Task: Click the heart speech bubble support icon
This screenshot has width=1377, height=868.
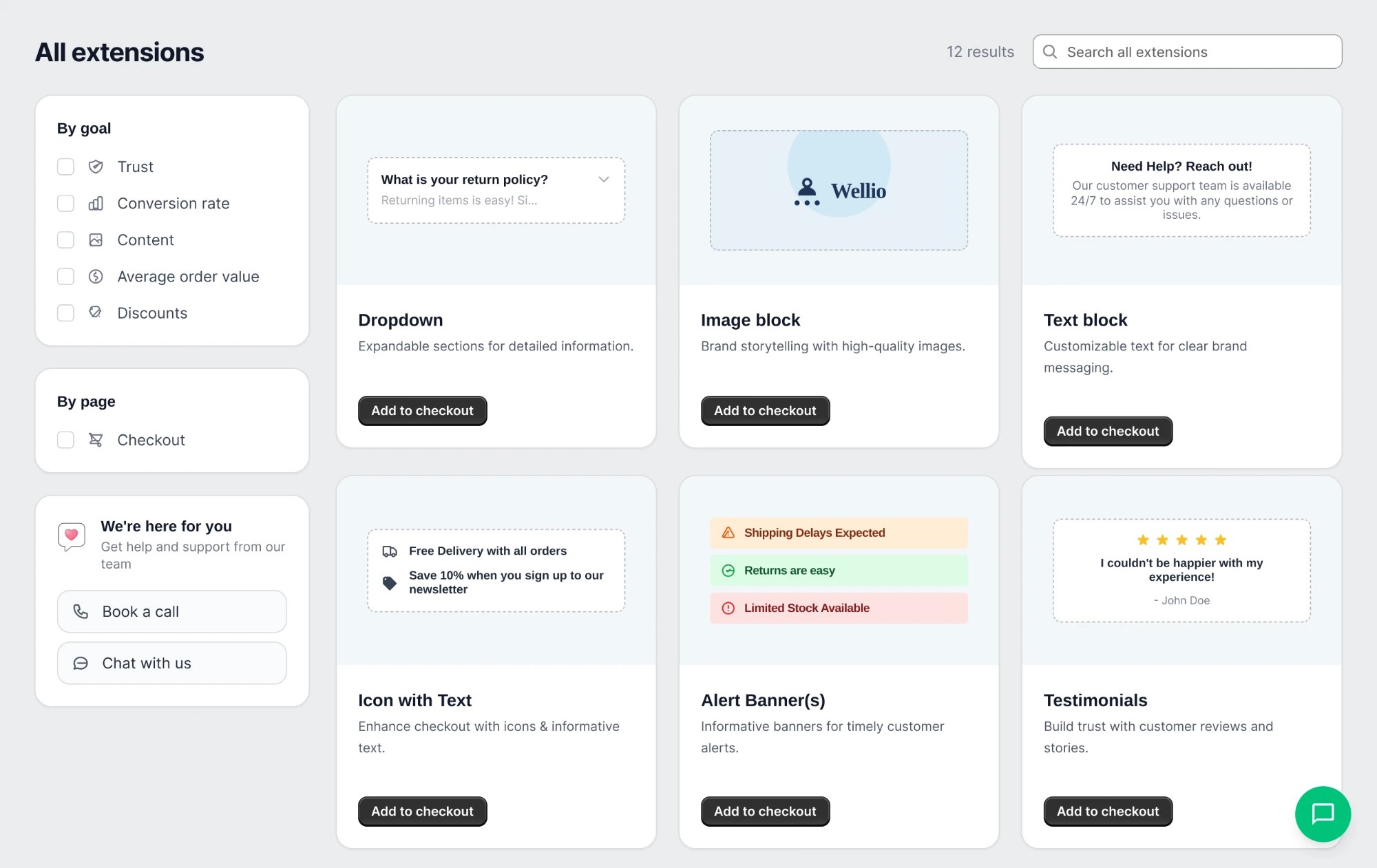Action: [x=72, y=537]
